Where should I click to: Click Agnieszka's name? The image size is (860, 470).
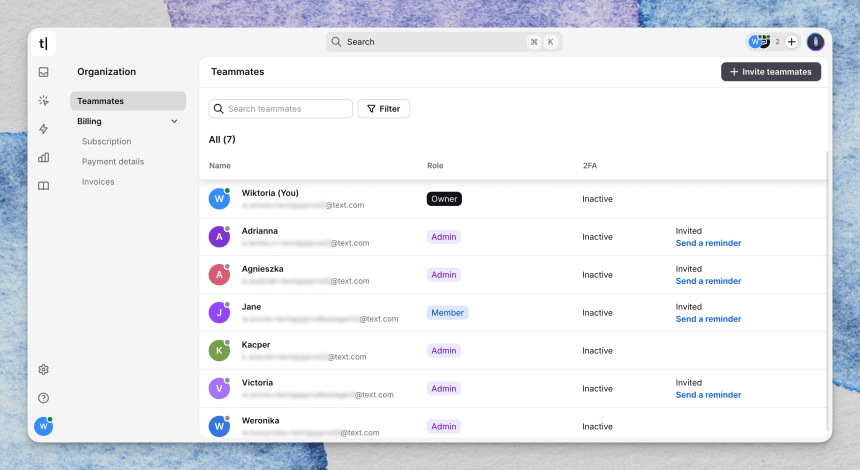[x=263, y=269]
